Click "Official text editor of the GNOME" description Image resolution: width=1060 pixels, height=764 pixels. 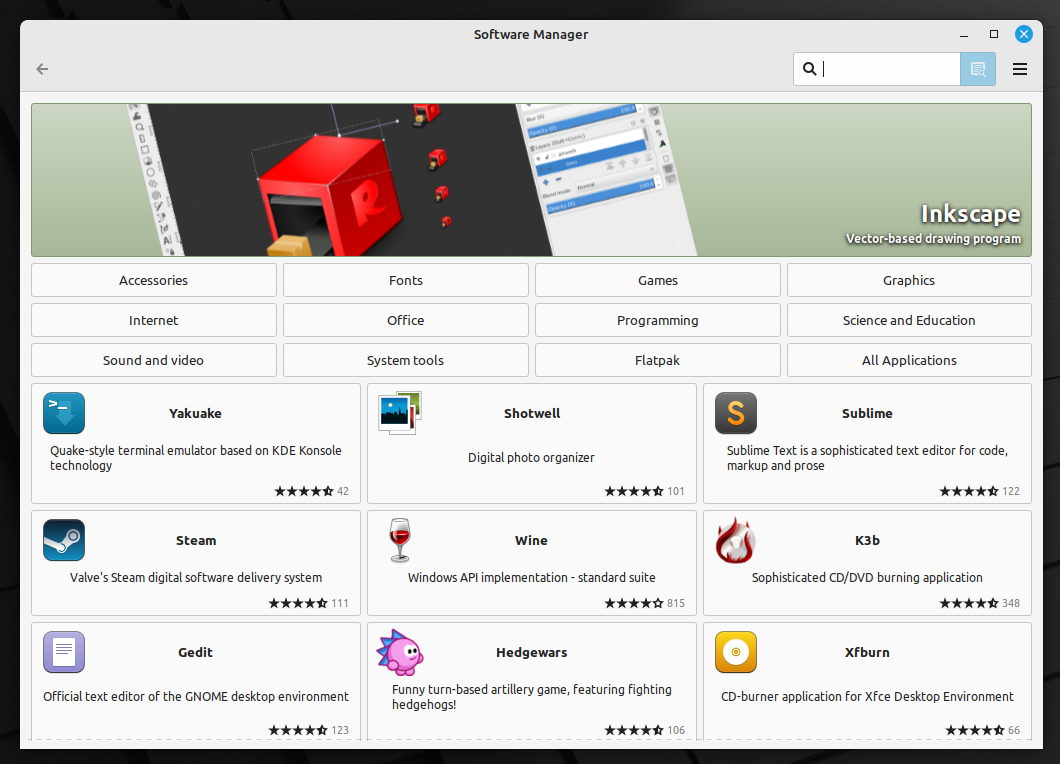pyautogui.click(x=196, y=696)
